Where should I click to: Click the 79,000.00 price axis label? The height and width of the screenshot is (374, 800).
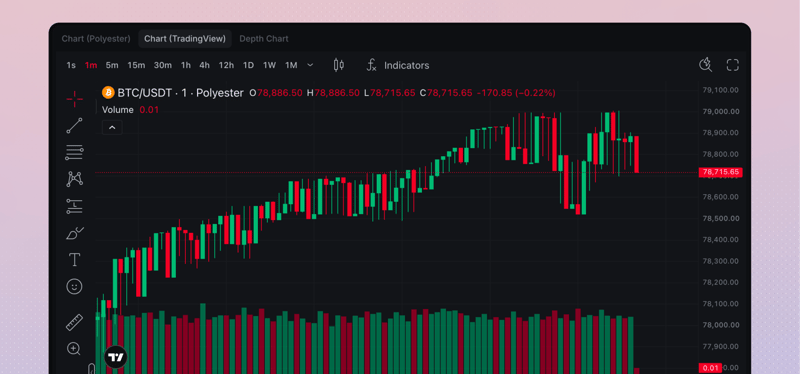(720, 111)
